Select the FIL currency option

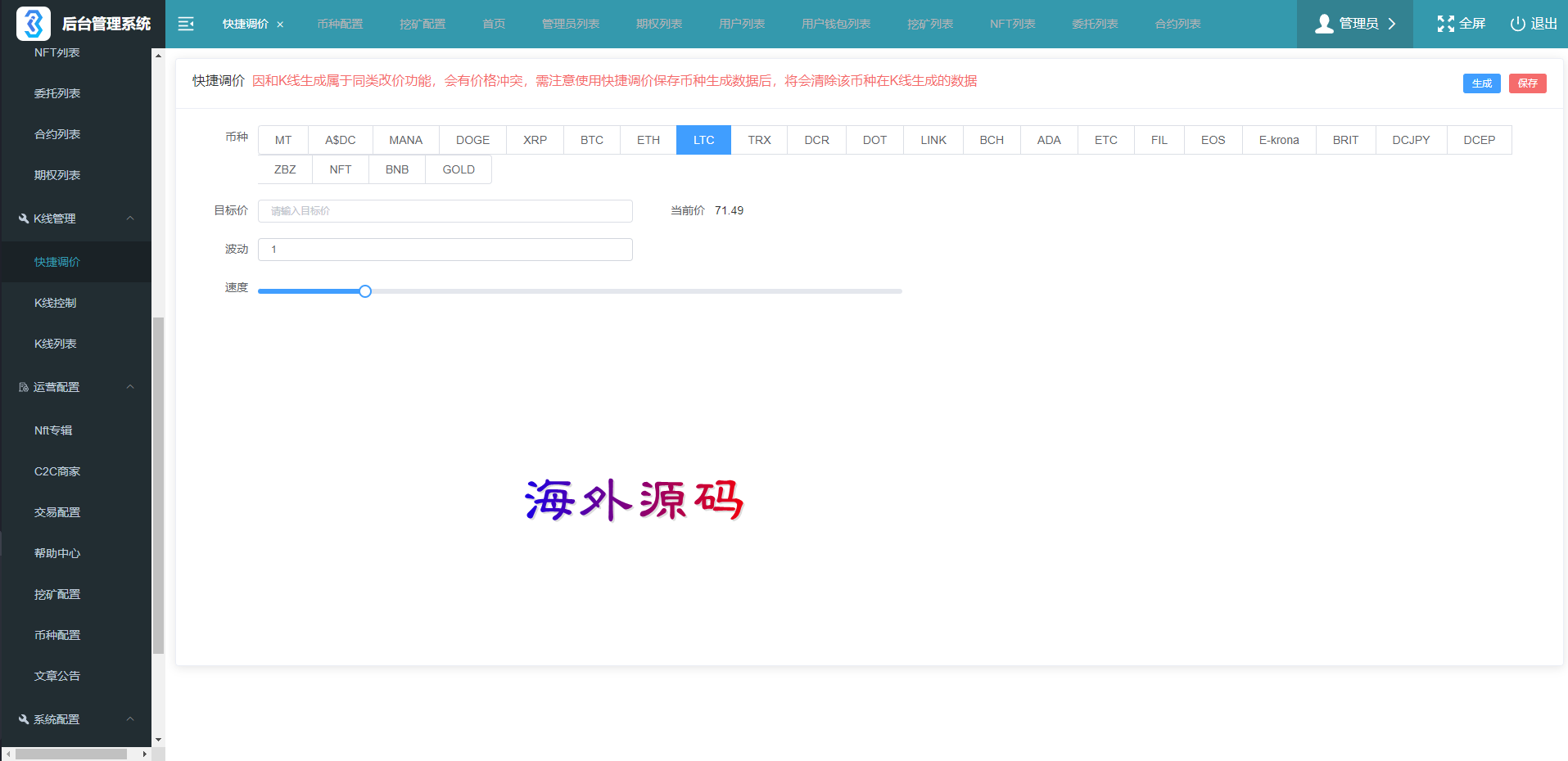[x=1159, y=140]
